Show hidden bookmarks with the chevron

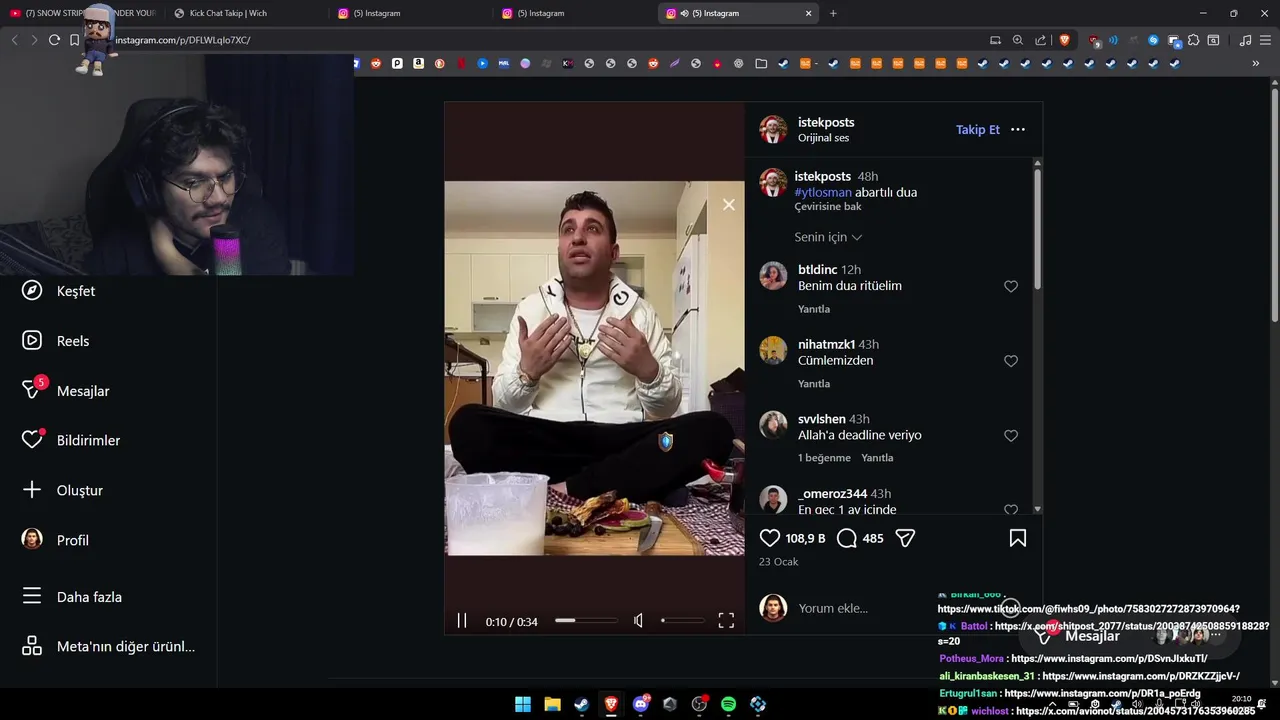coord(1256,63)
